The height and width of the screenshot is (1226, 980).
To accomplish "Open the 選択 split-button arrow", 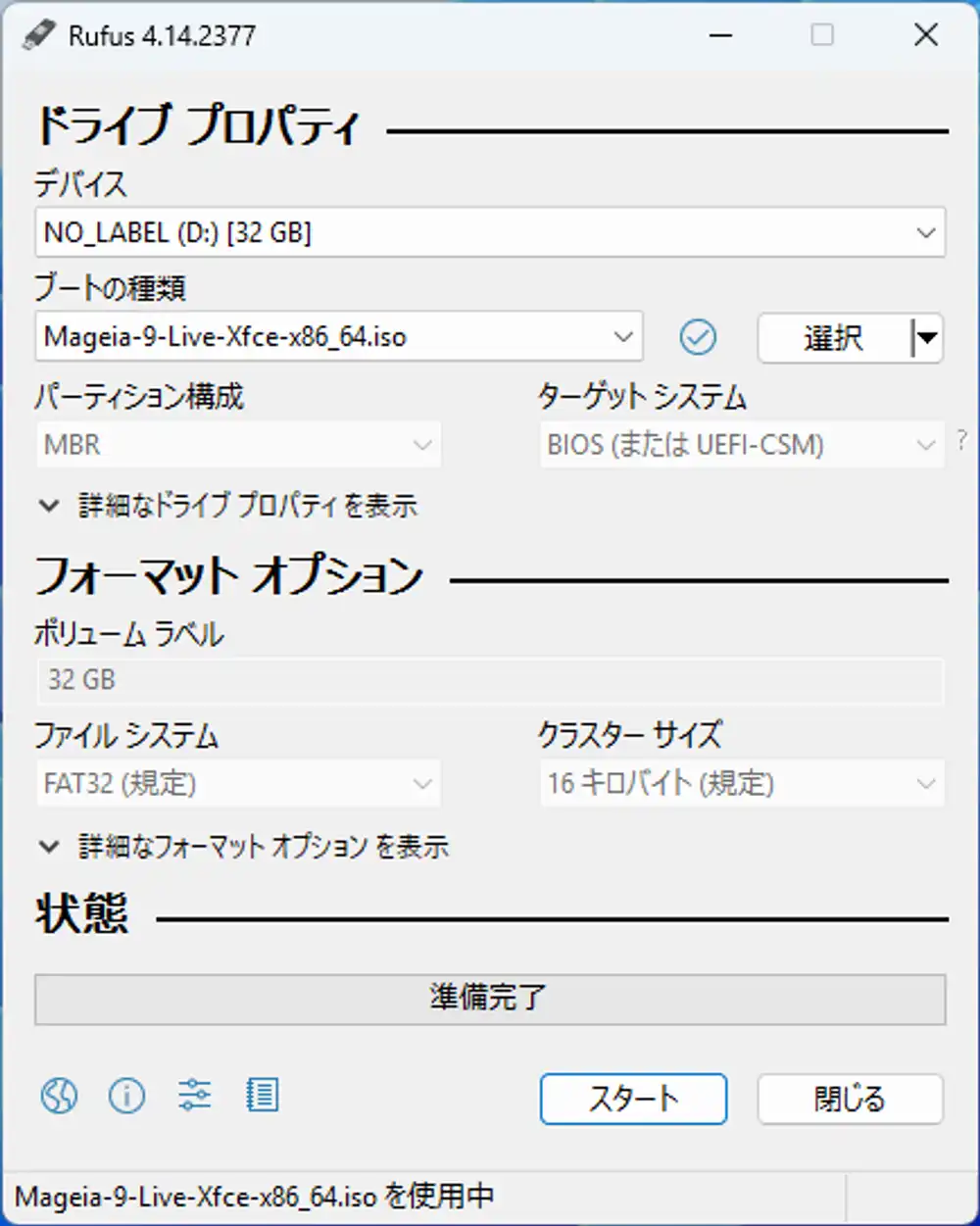I will coord(926,338).
